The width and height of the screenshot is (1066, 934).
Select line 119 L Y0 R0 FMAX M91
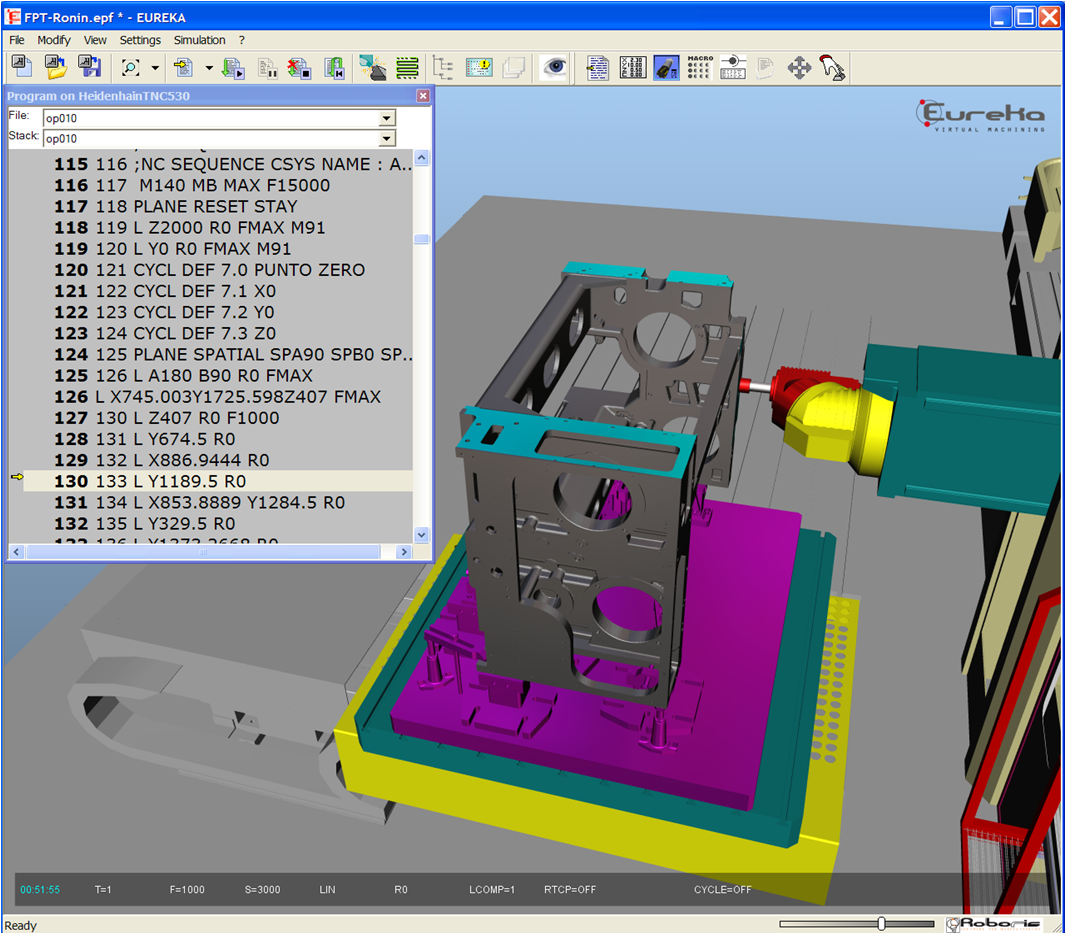point(211,249)
